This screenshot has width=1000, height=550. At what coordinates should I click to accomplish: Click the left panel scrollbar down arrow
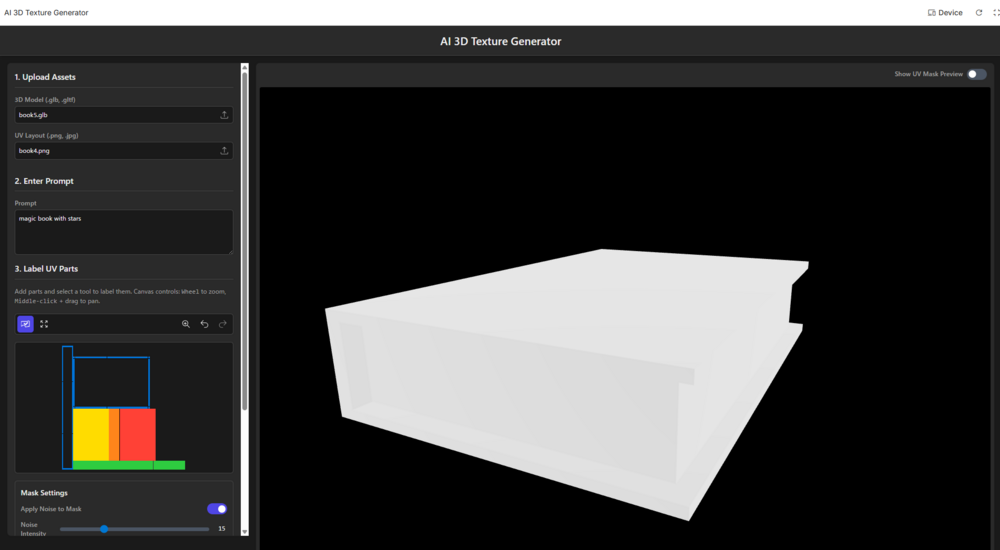click(x=244, y=532)
